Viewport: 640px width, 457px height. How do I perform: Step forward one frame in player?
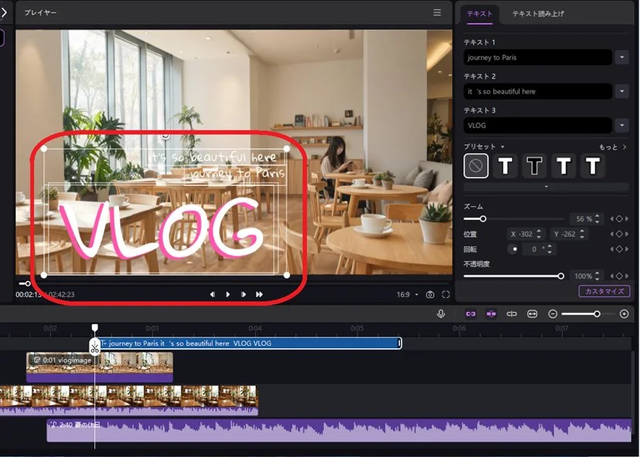pyautogui.click(x=243, y=295)
